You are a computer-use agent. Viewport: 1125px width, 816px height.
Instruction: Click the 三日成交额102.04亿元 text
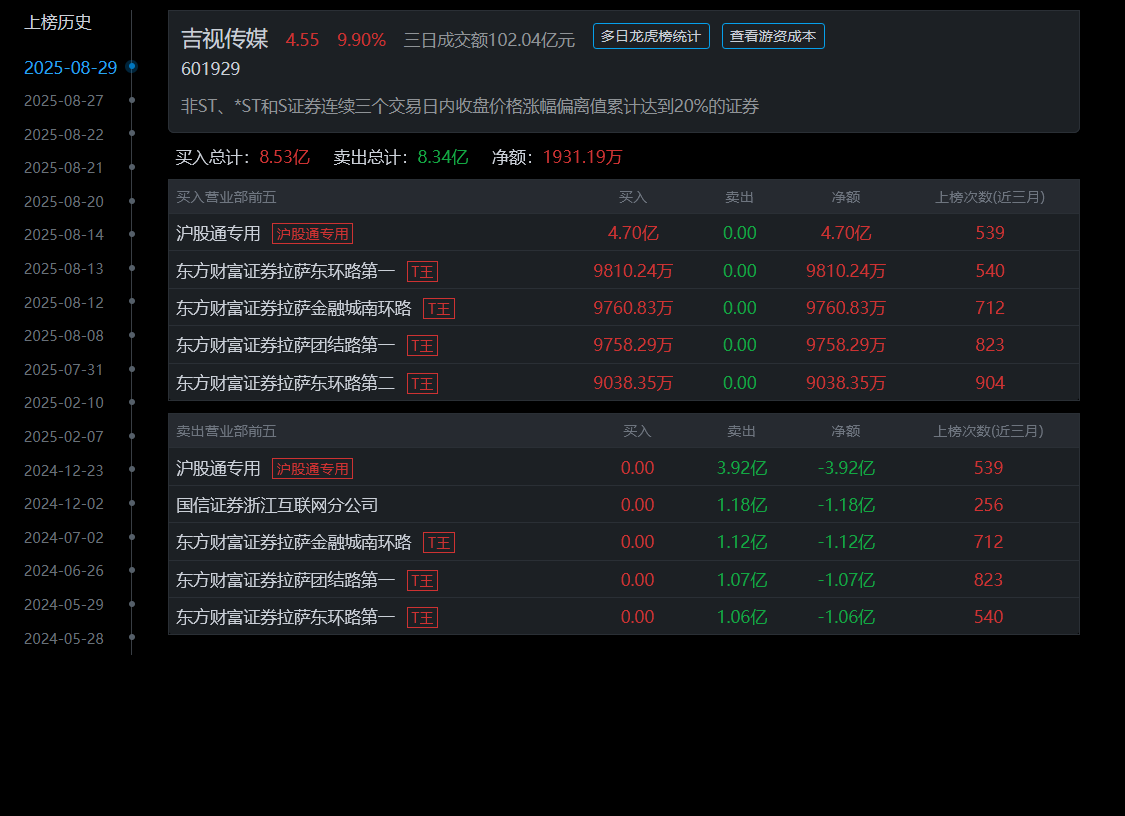[489, 39]
